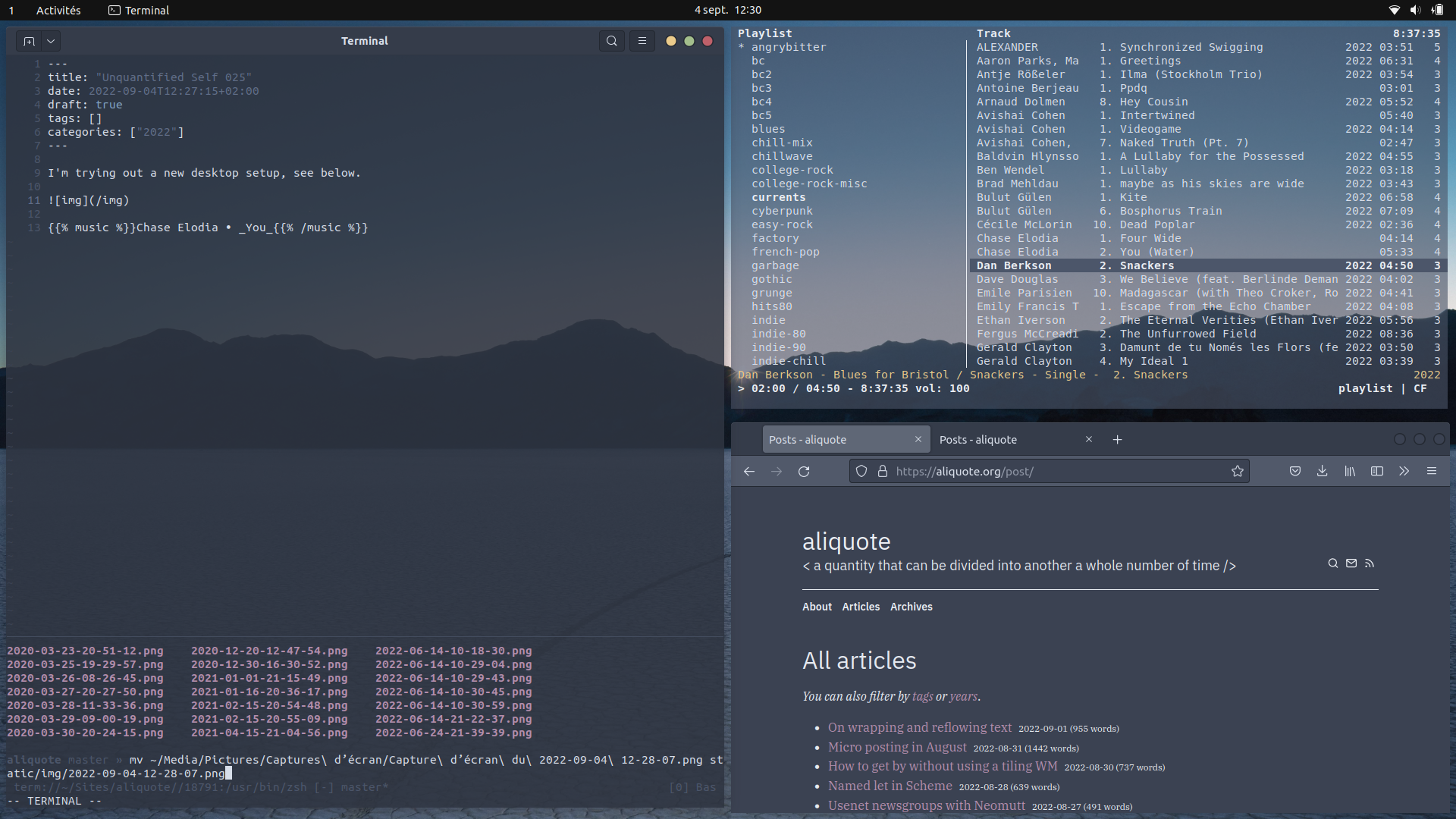The width and height of the screenshot is (1456, 819).
Task: Bookmark the page with the star icon
Action: point(1238,471)
